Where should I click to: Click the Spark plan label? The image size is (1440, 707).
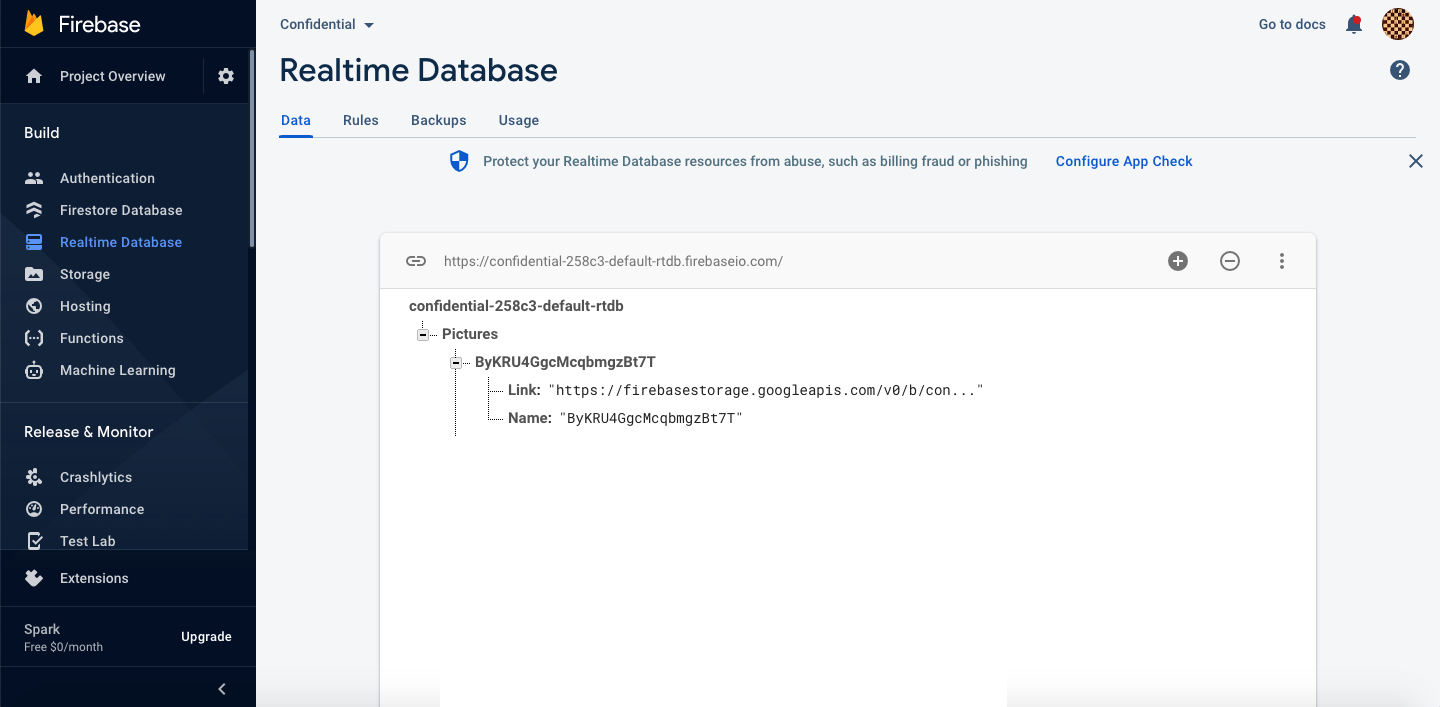pyautogui.click(x=42, y=629)
